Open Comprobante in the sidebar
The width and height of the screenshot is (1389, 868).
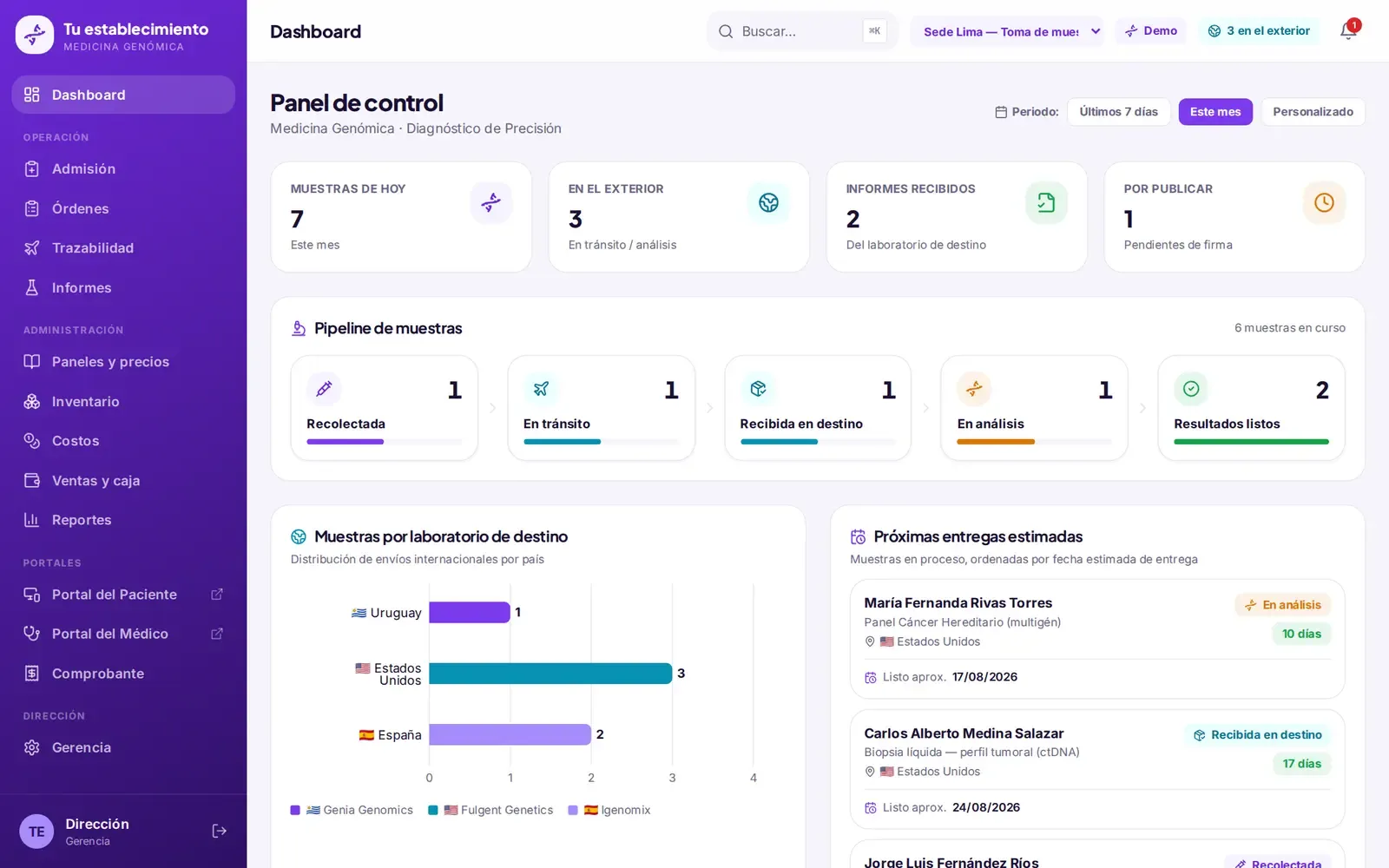123,674
